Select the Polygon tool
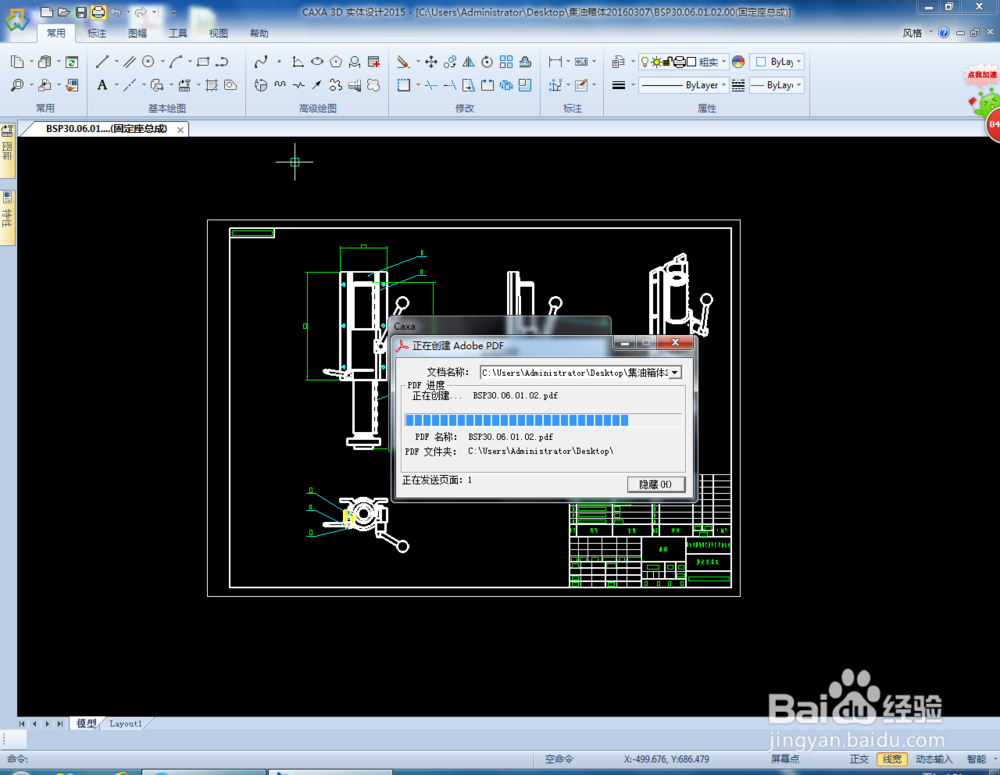1000x775 pixels. tap(336, 62)
